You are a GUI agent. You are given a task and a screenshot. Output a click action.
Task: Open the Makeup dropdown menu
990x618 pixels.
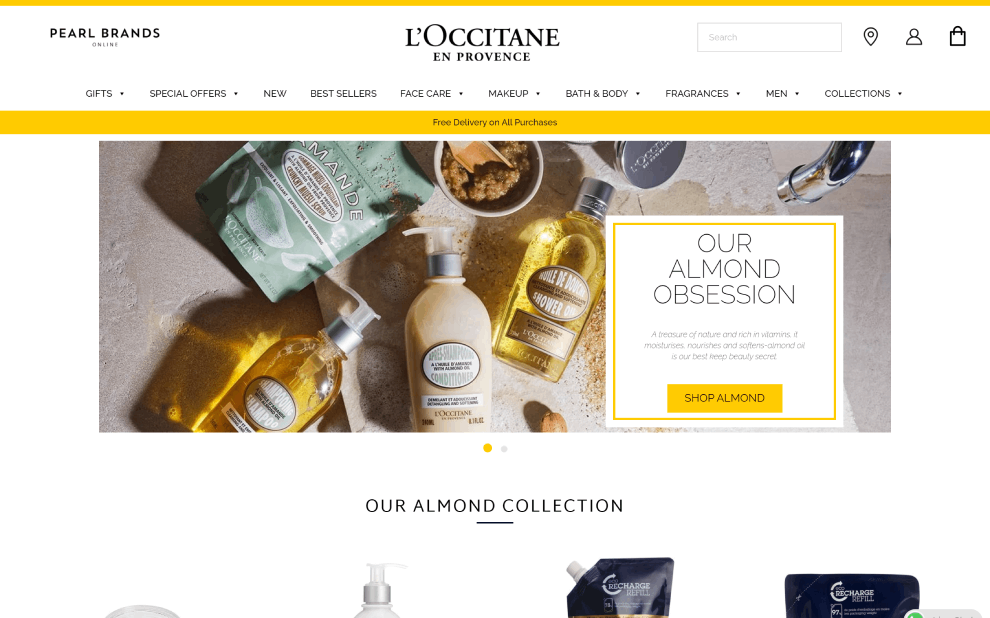[515, 93]
